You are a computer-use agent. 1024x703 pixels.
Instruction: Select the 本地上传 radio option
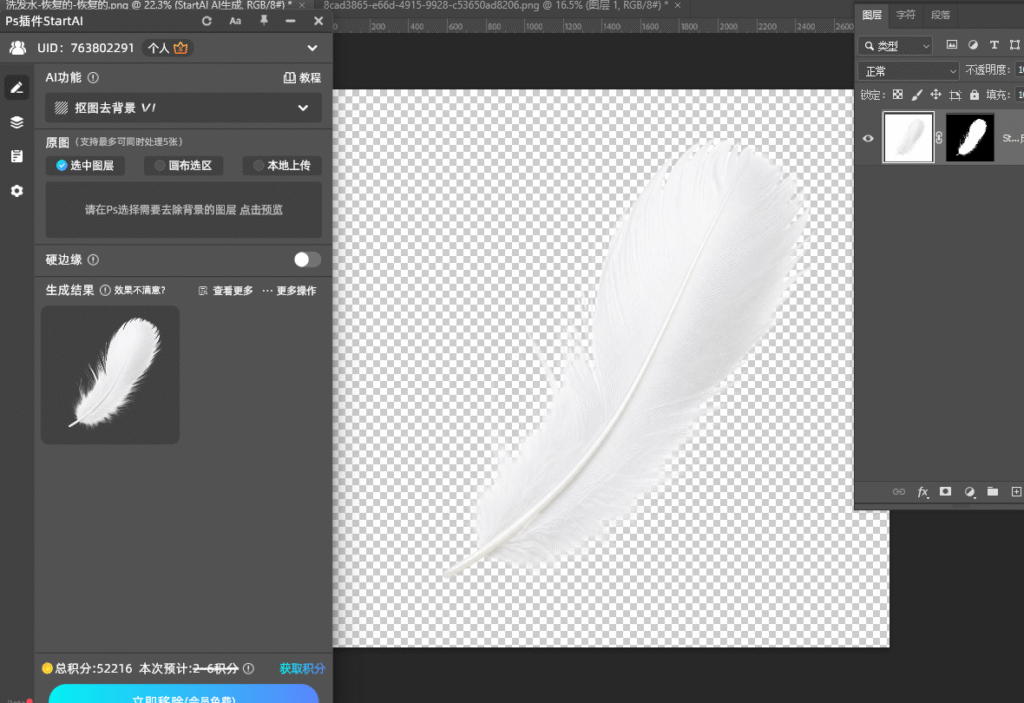pos(282,165)
